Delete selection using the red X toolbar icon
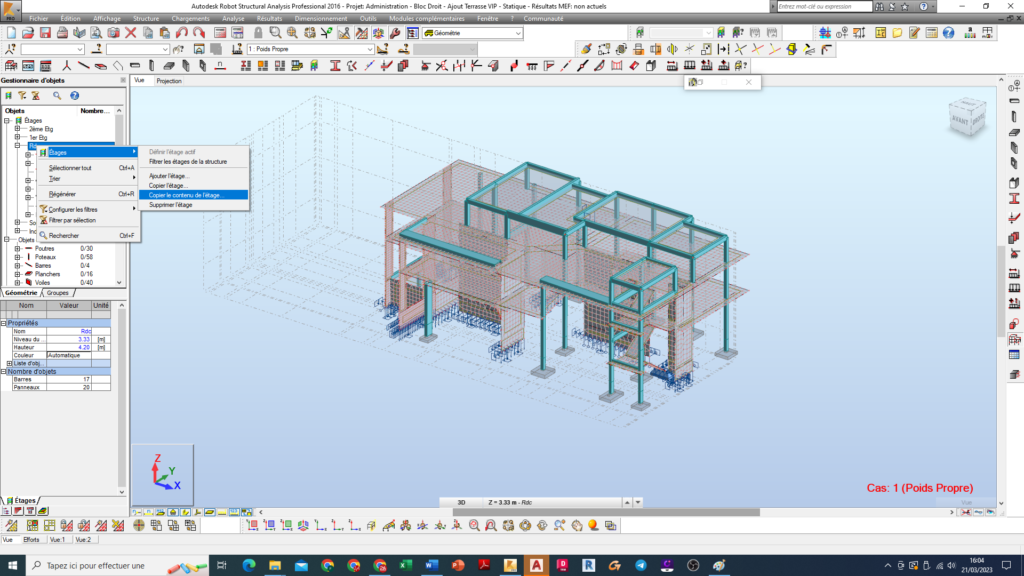 130,35
